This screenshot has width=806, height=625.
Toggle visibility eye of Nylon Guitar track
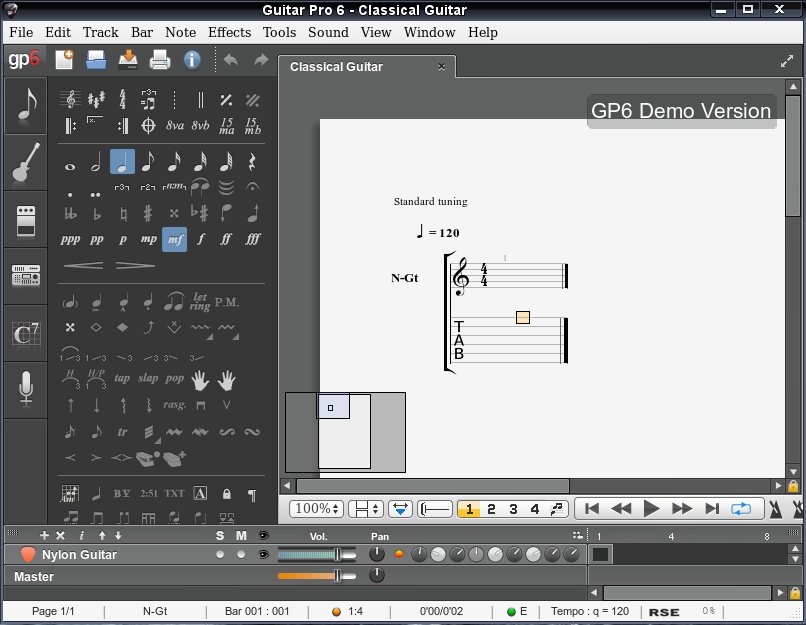coord(264,555)
